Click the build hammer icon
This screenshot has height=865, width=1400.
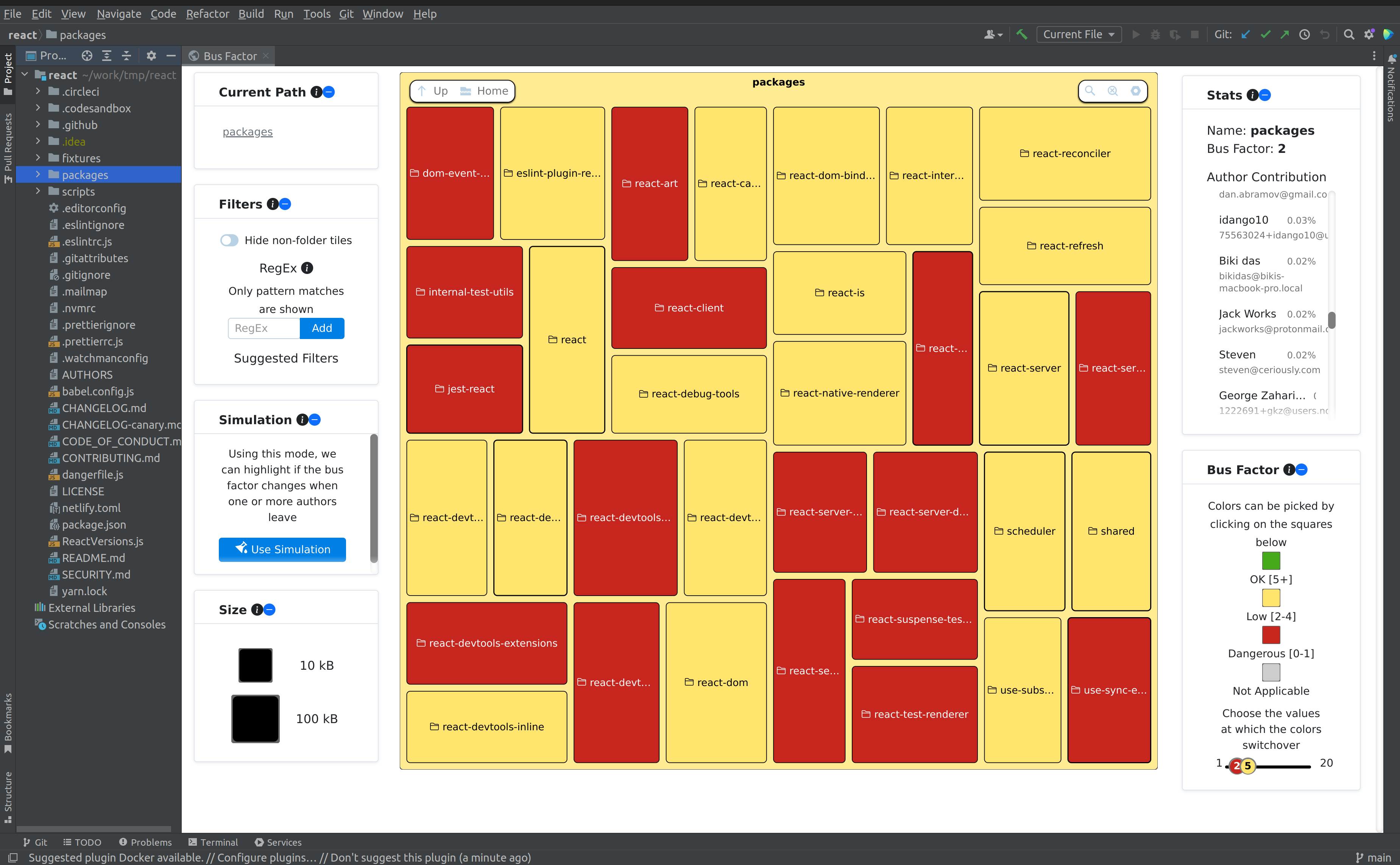(x=1022, y=34)
